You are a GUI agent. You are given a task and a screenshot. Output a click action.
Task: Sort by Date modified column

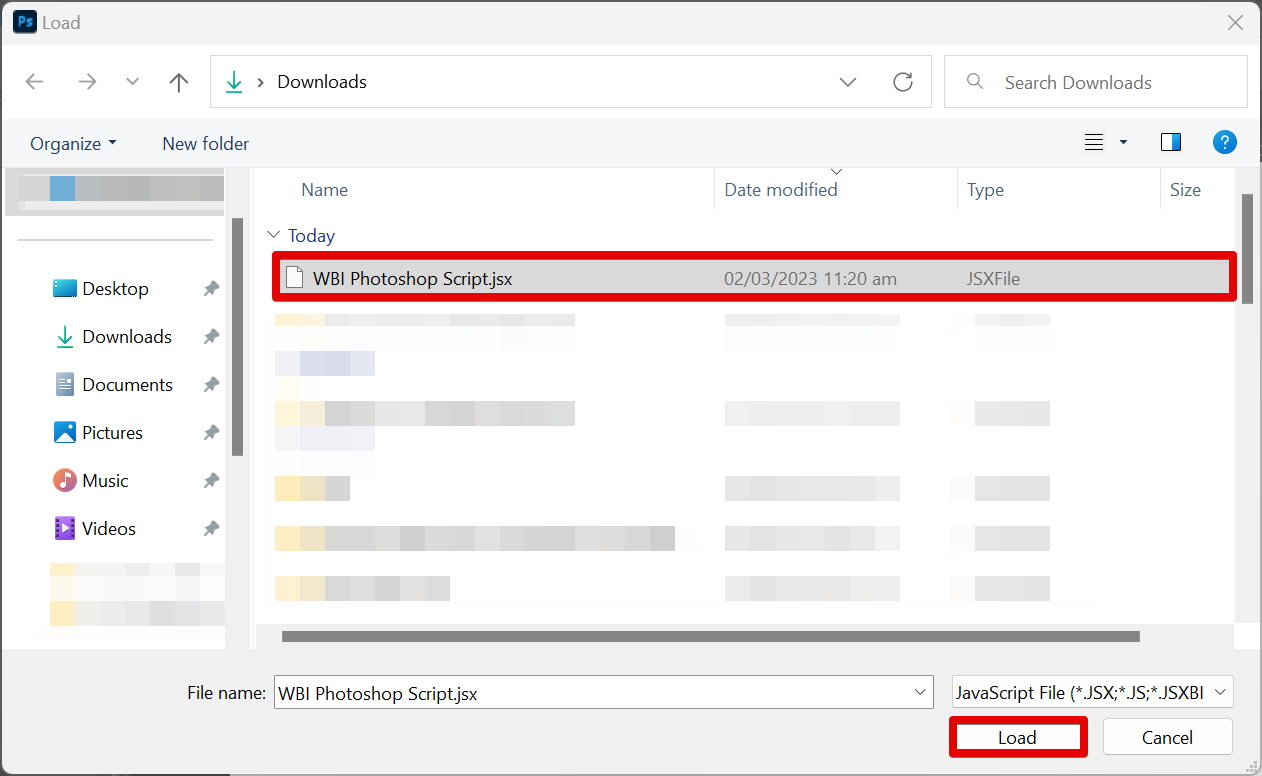(781, 190)
